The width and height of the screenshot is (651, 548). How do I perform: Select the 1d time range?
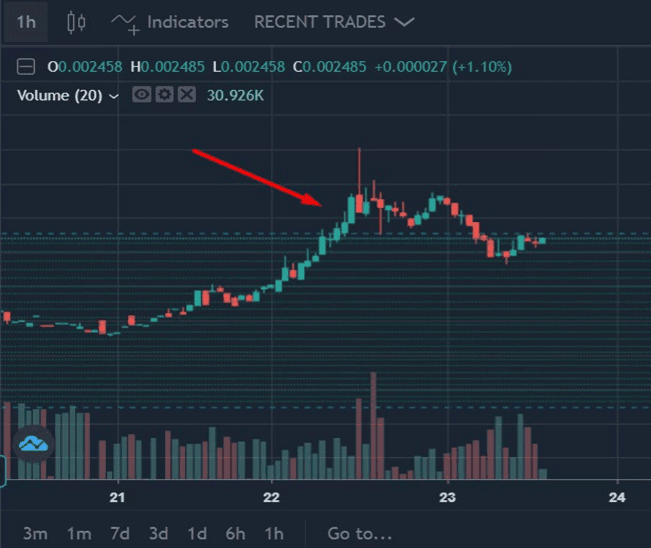click(x=197, y=533)
